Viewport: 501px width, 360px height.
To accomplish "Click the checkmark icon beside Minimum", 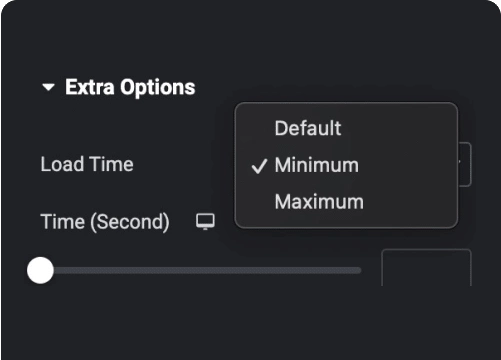I will click(x=259, y=166).
